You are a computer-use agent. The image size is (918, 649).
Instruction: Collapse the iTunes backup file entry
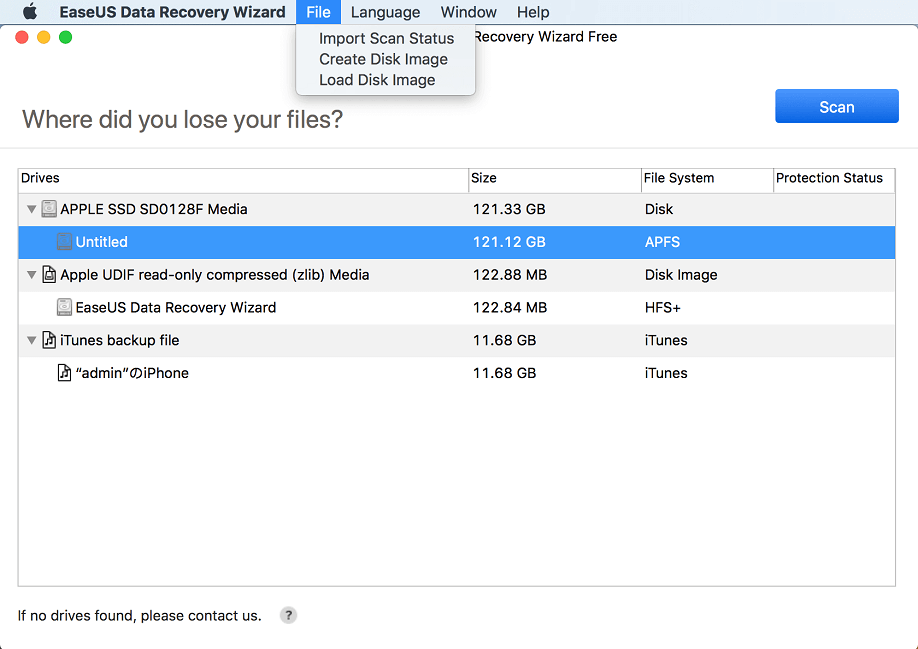click(x=30, y=339)
